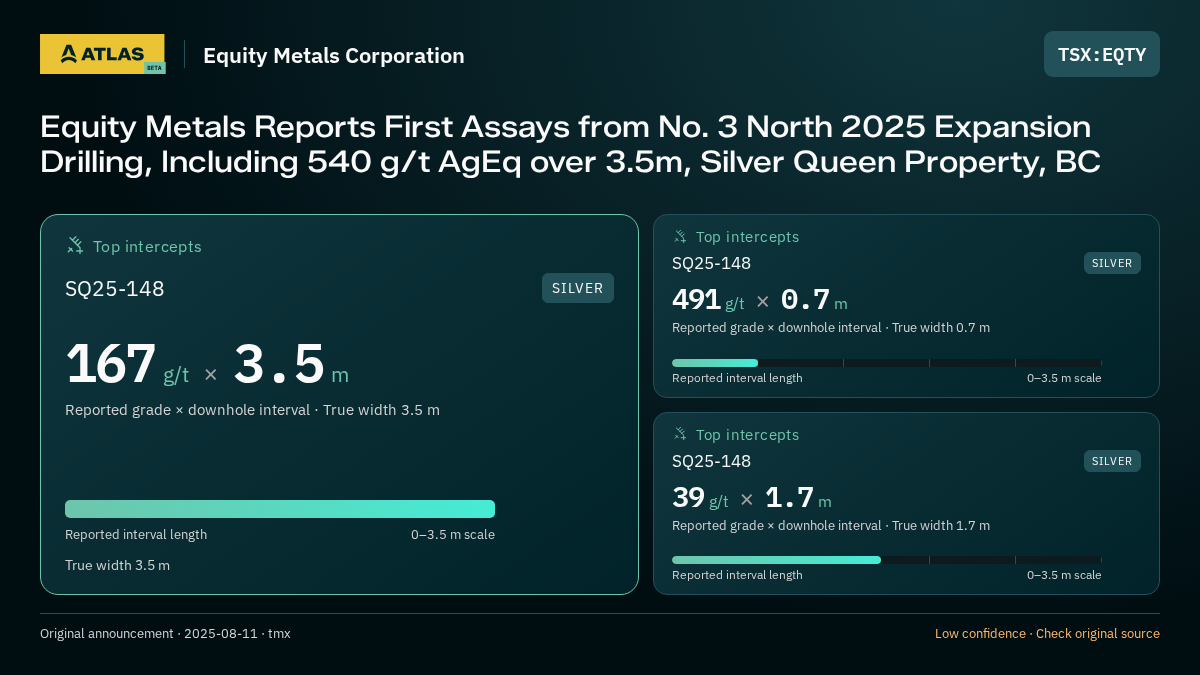Click the announcement headline about No. 3 North
The height and width of the screenshot is (675, 1200).
[x=570, y=144]
